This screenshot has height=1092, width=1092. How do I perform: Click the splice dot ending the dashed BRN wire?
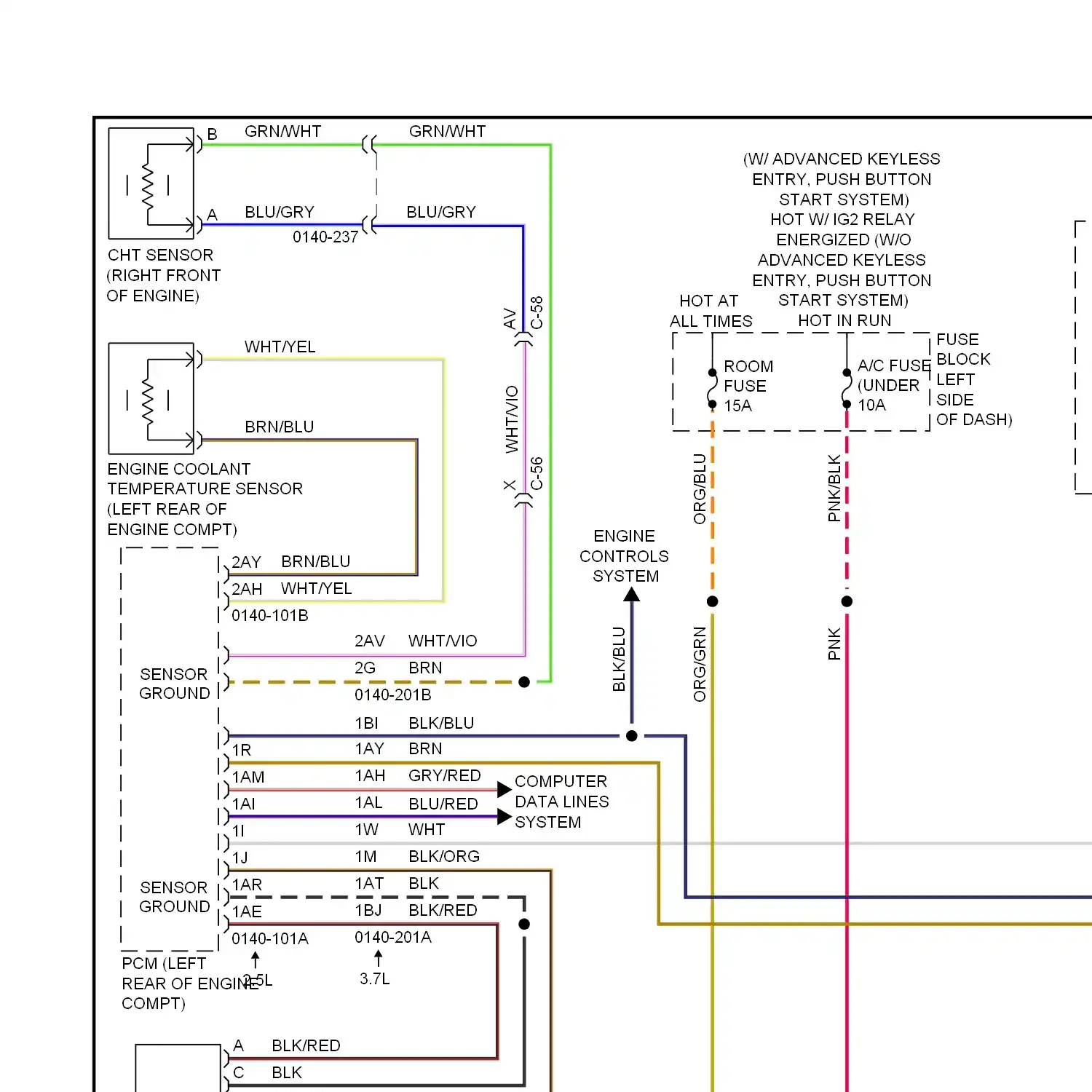coord(524,682)
